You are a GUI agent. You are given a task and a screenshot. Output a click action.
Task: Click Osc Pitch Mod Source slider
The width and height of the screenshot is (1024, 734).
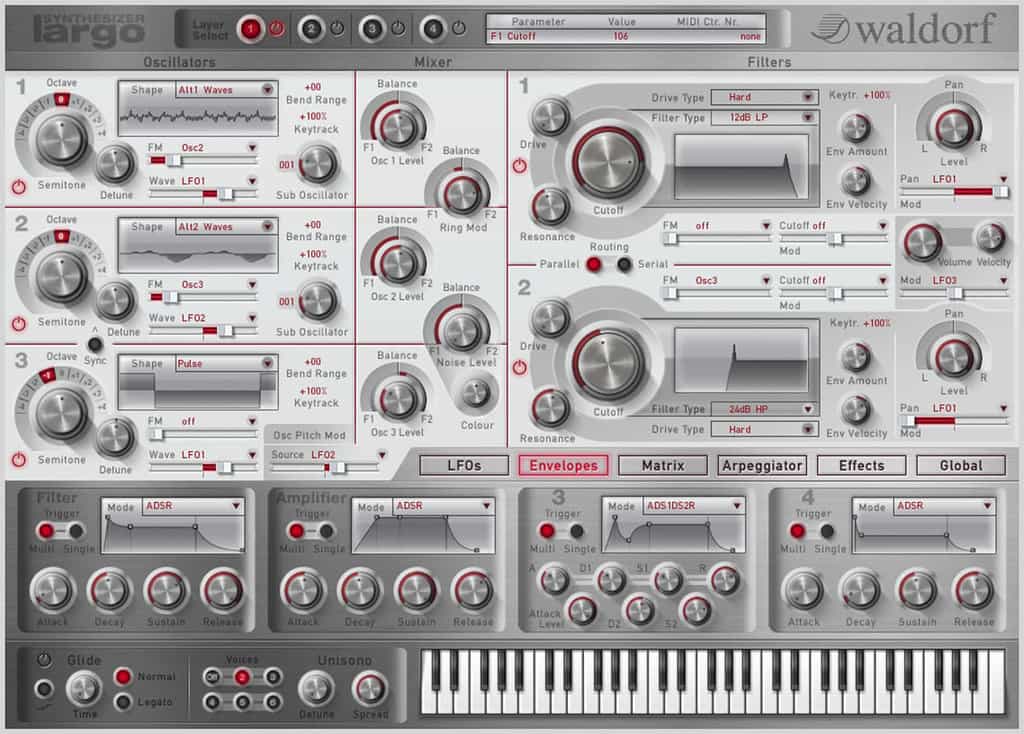(325, 468)
